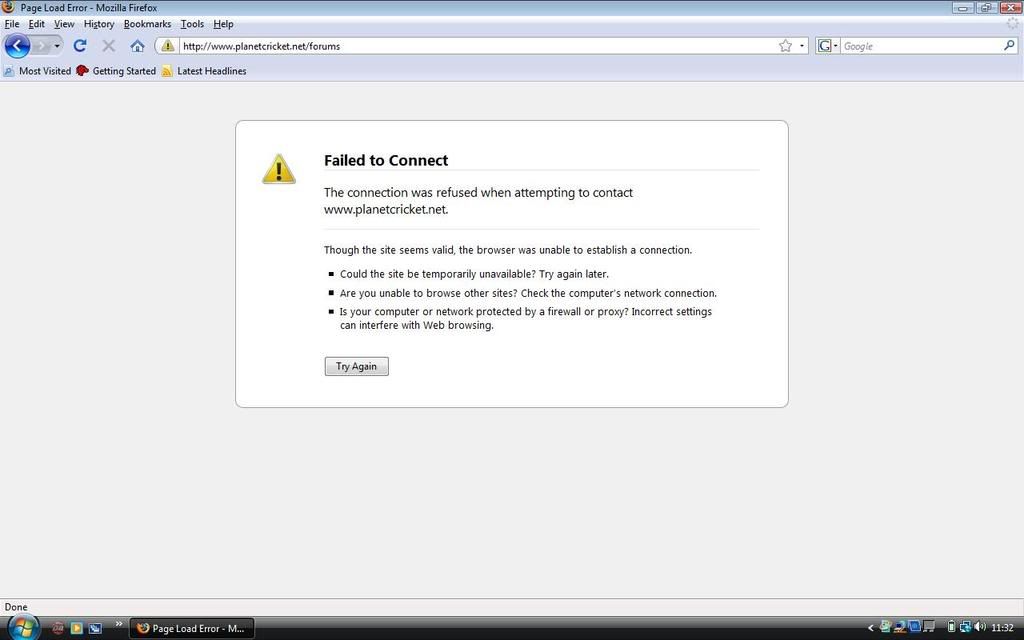
Task: Click the text 'www.planetcricket.net.' in error message
Action: point(386,210)
